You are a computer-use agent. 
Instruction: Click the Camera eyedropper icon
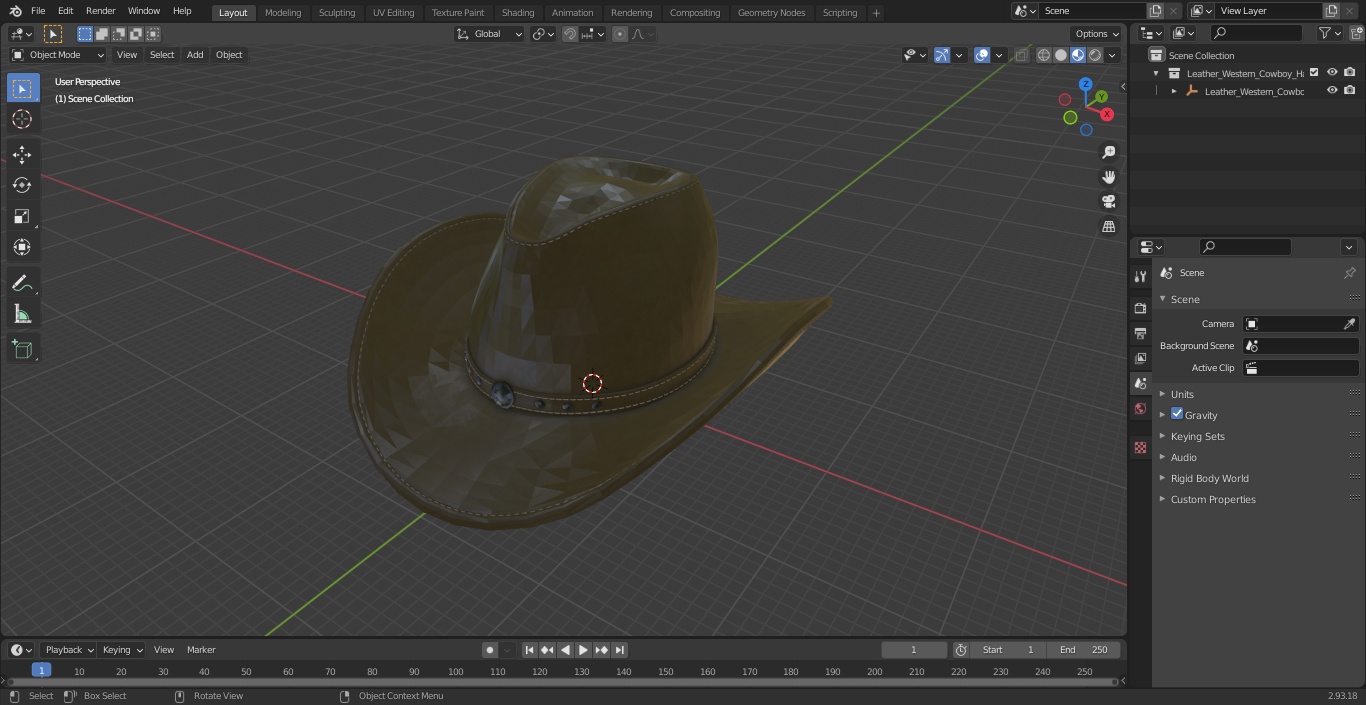[x=1349, y=324]
